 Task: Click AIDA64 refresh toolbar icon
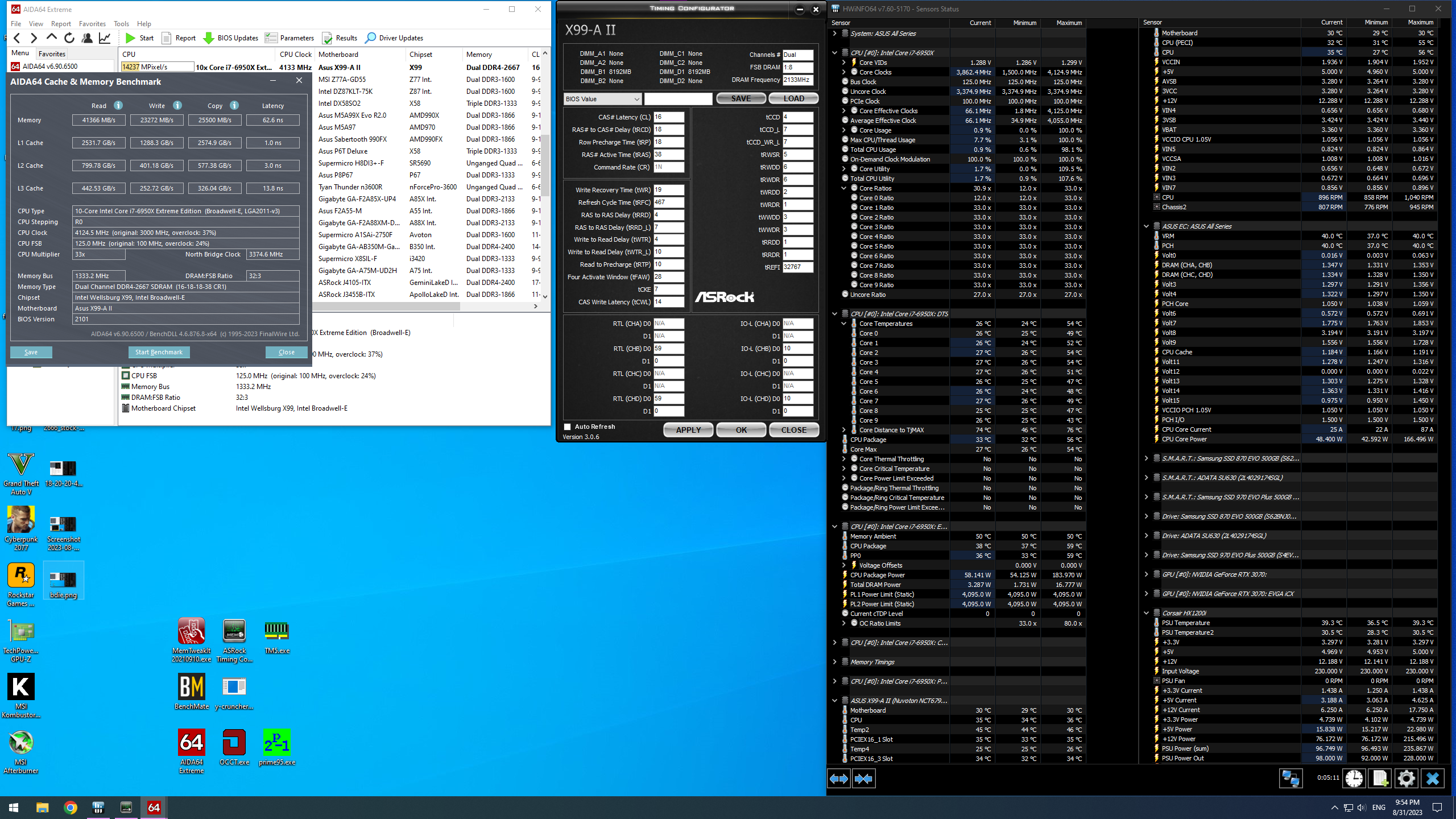pos(69,38)
